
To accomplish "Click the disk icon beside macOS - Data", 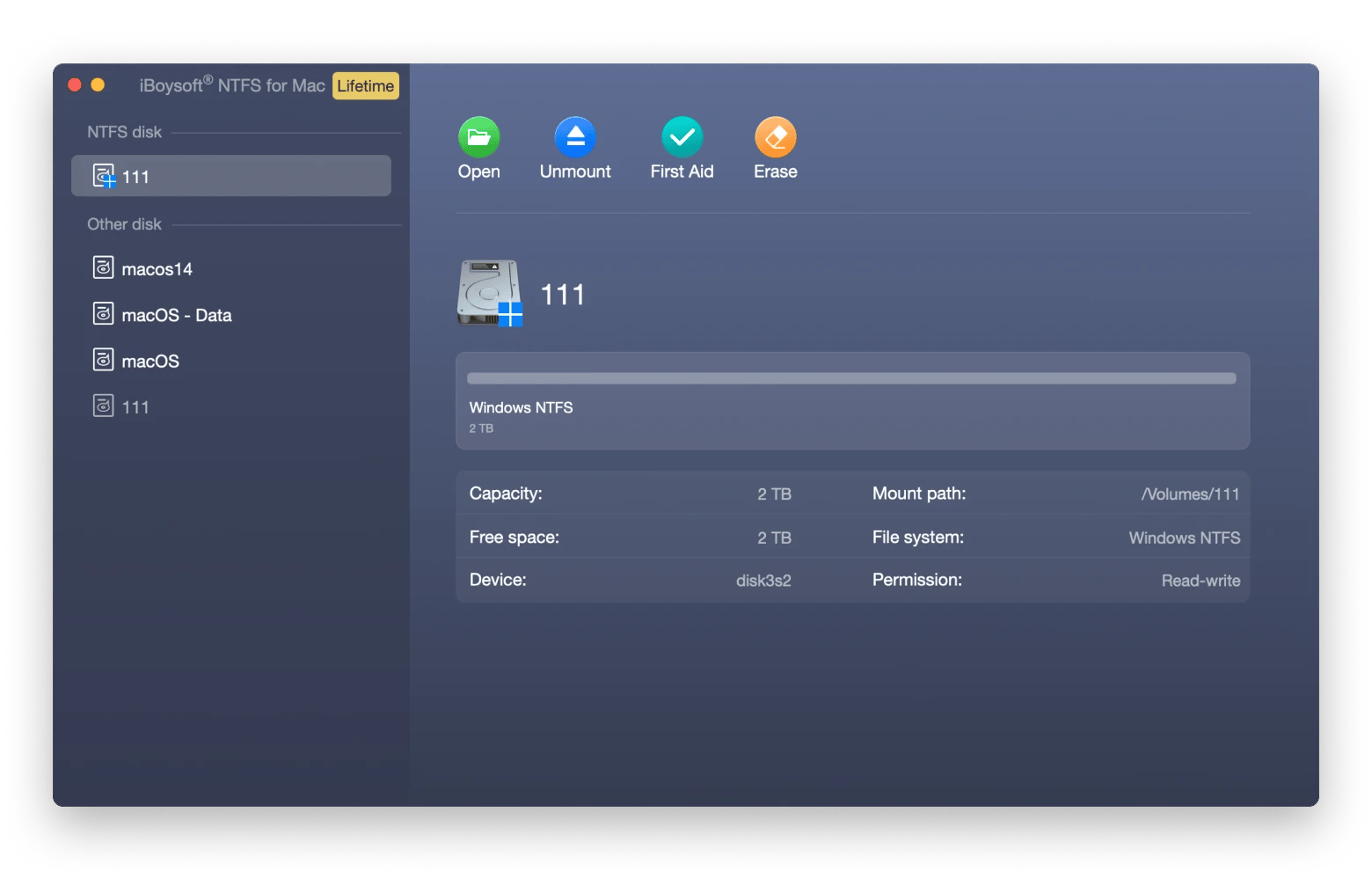I will [104, 313].
